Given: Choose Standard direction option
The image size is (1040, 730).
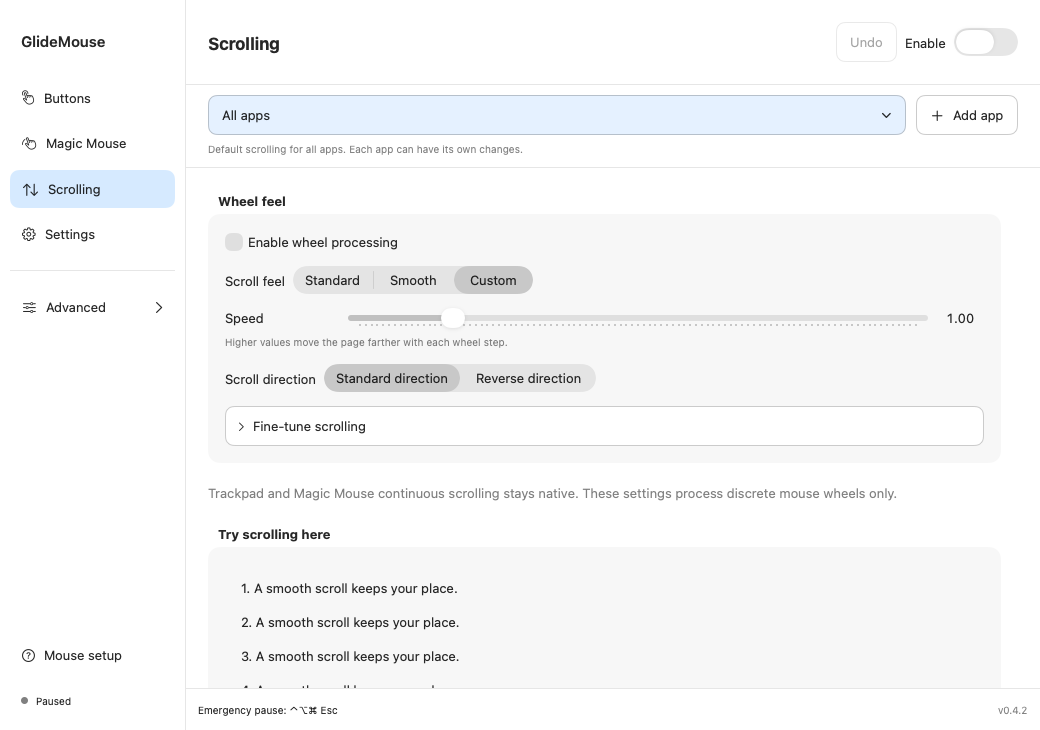Looking at the screenshot, I should click(391, 379).
